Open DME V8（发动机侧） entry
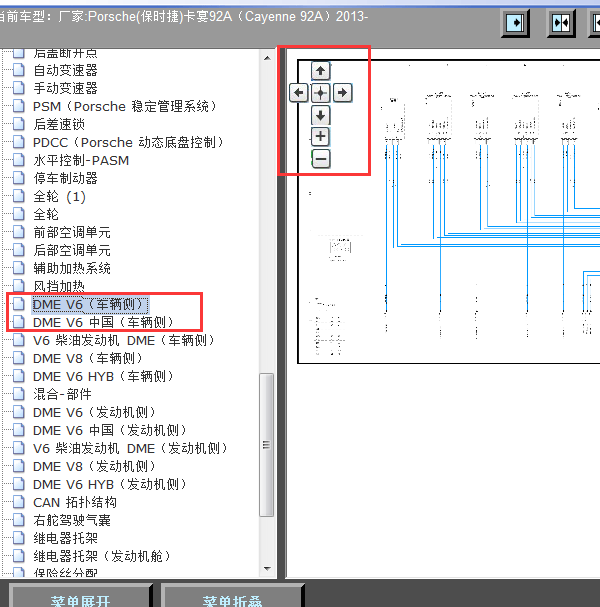Image resolution: width=600 pixels, height=607 pixels. tap(94, 466)
